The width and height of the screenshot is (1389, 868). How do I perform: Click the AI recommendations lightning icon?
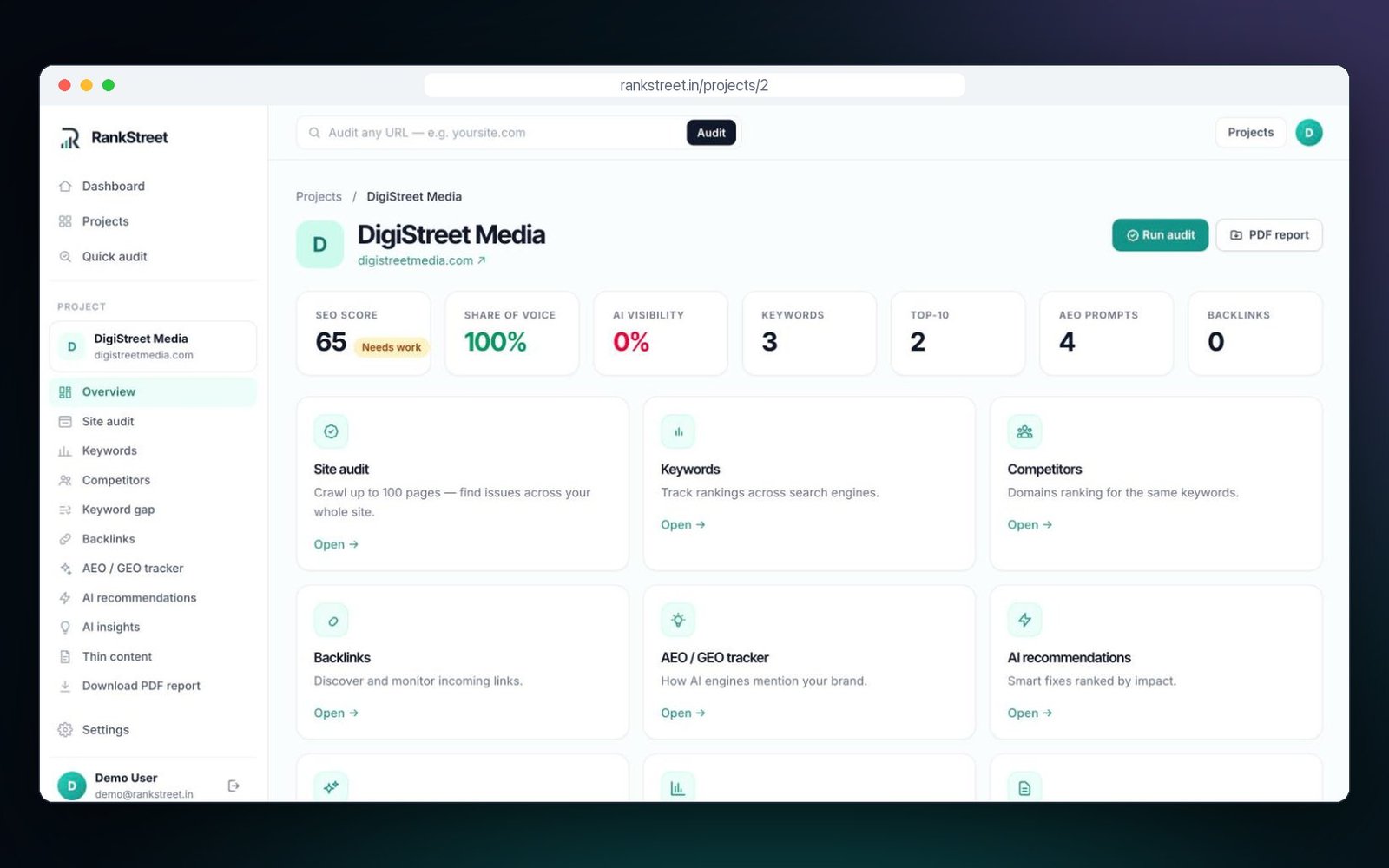click(x=1024, y=621)
